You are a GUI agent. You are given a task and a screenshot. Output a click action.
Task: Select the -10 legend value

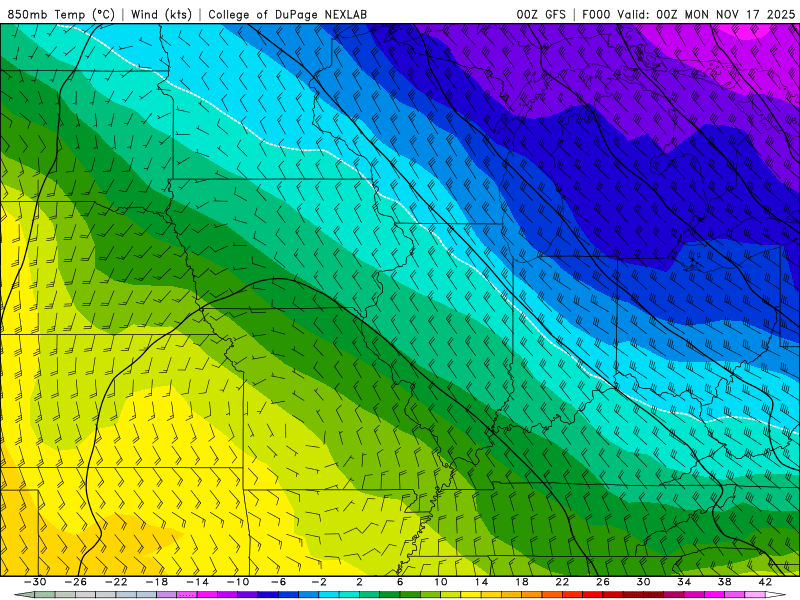point(238,582)
